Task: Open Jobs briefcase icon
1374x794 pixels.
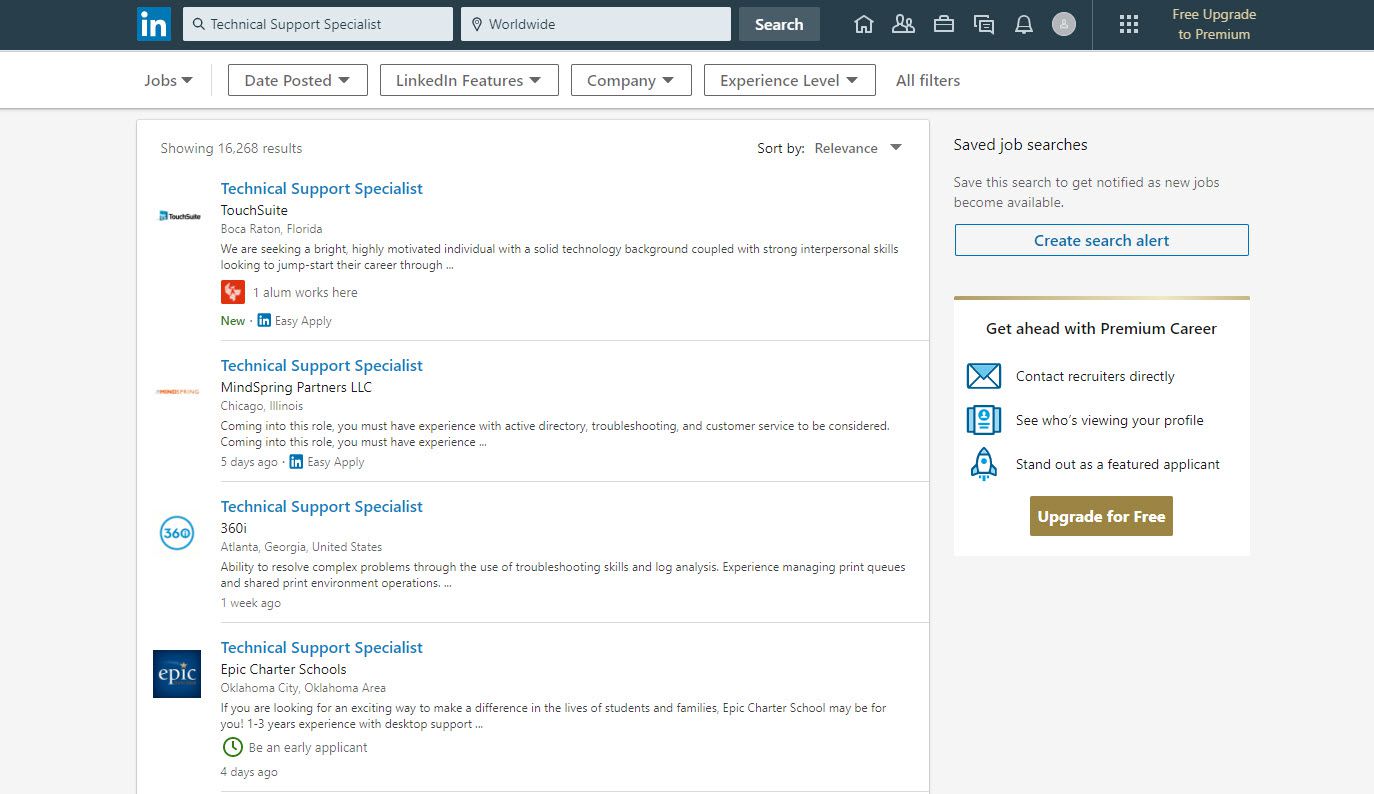Action: tap(943, 24)
